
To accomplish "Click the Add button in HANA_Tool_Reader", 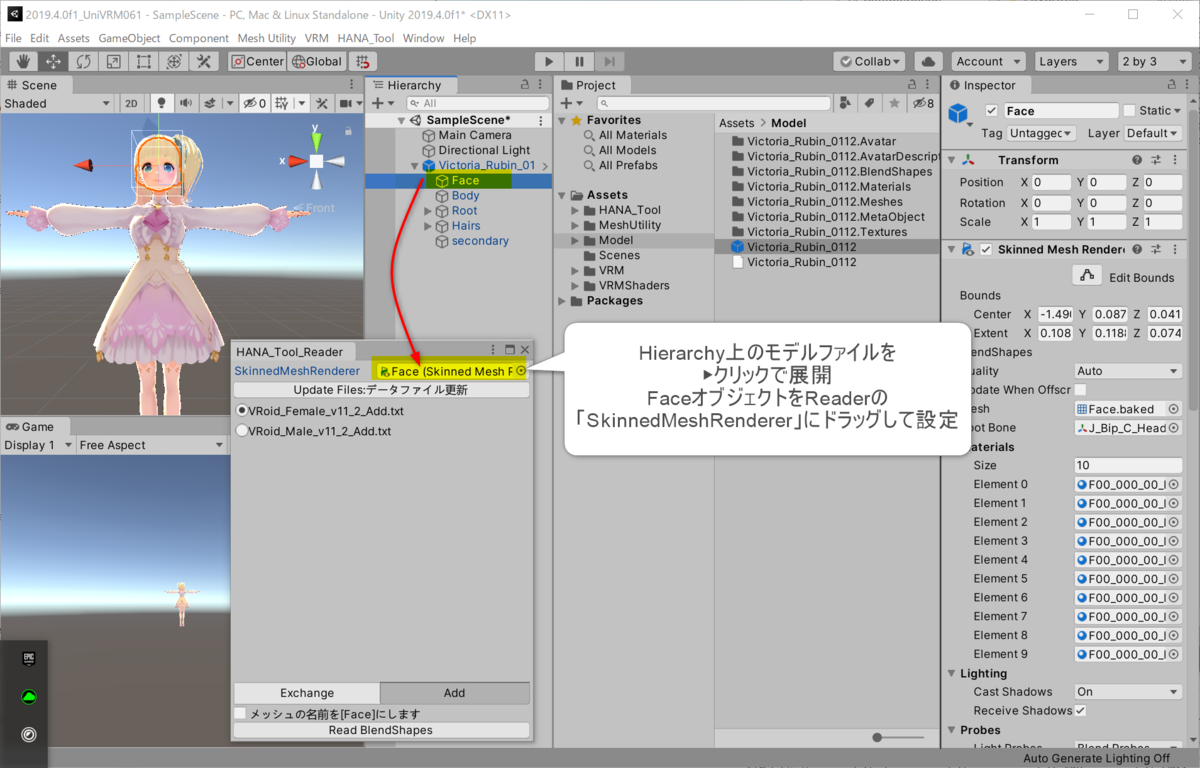I will click(455, 693).
